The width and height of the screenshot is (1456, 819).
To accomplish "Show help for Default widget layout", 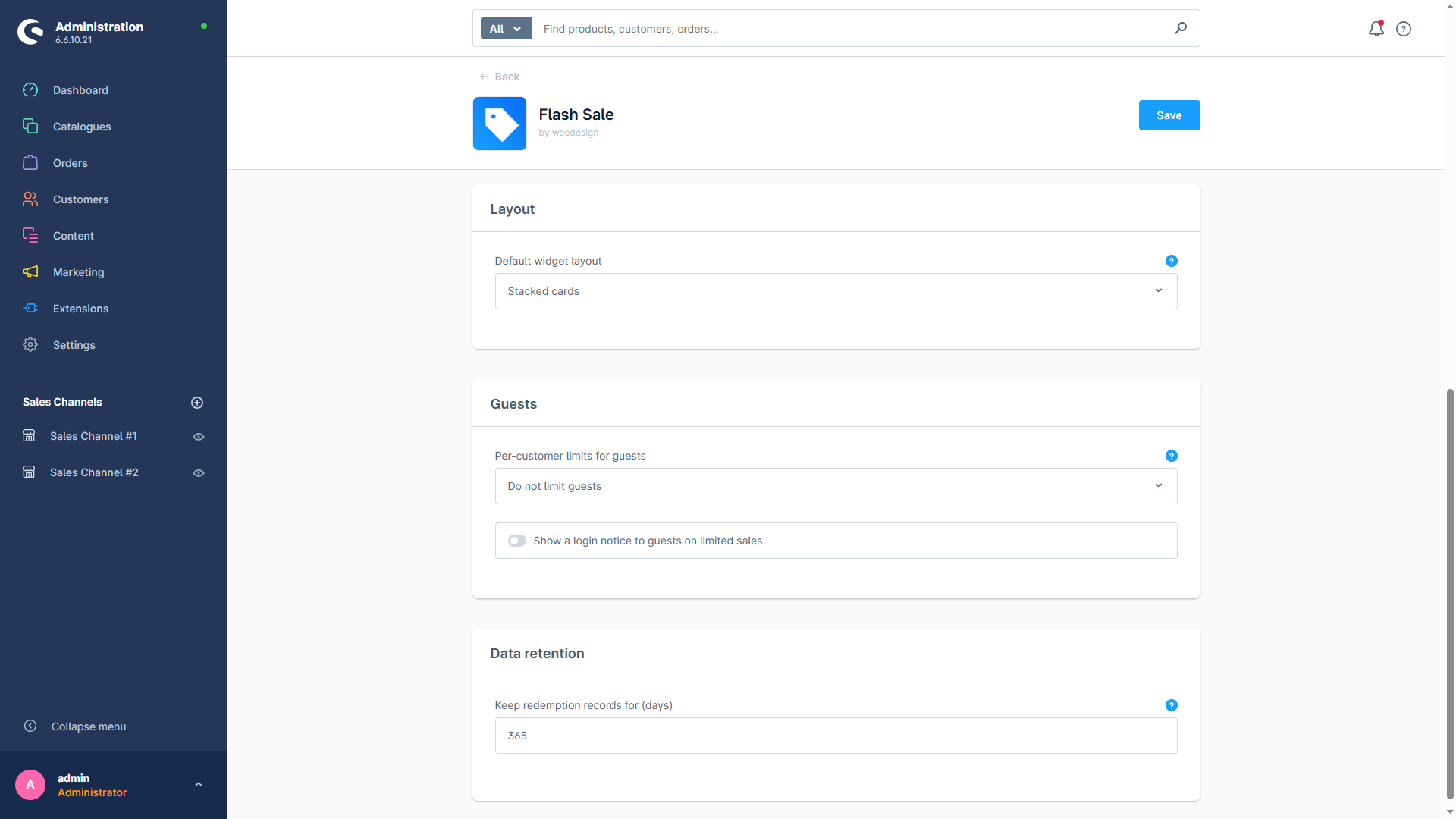I will tap(1172, 261).
